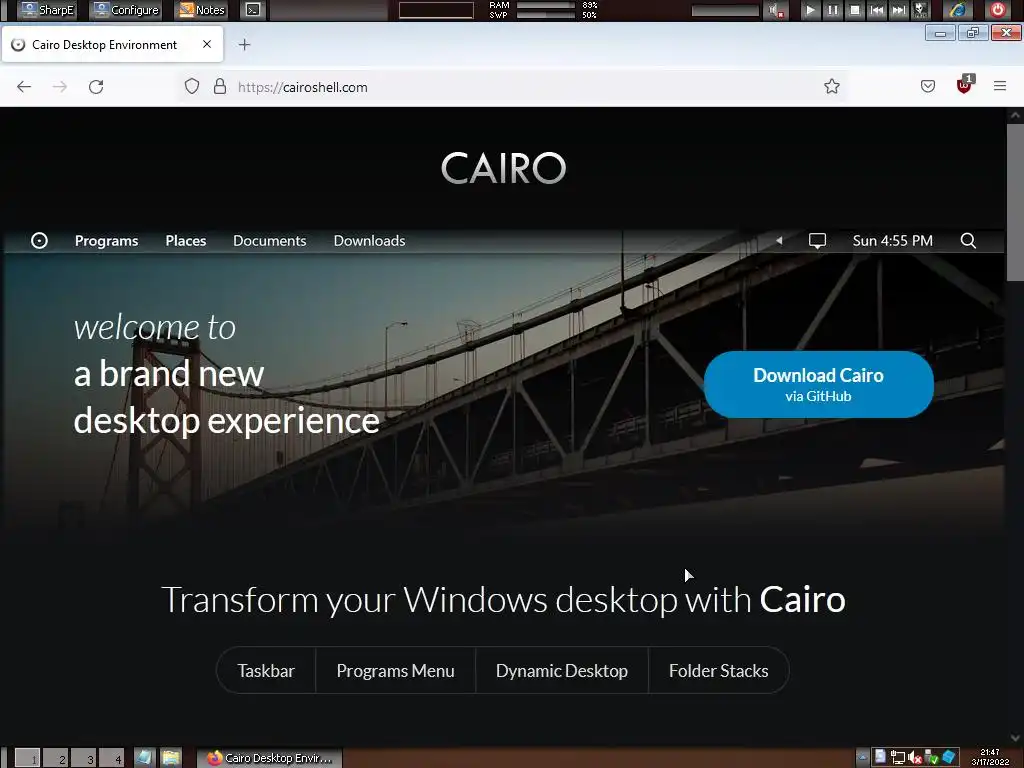Viewport: 1024px width, 768px height.
Task: Click the network tray icon
Action: point(898,758)
